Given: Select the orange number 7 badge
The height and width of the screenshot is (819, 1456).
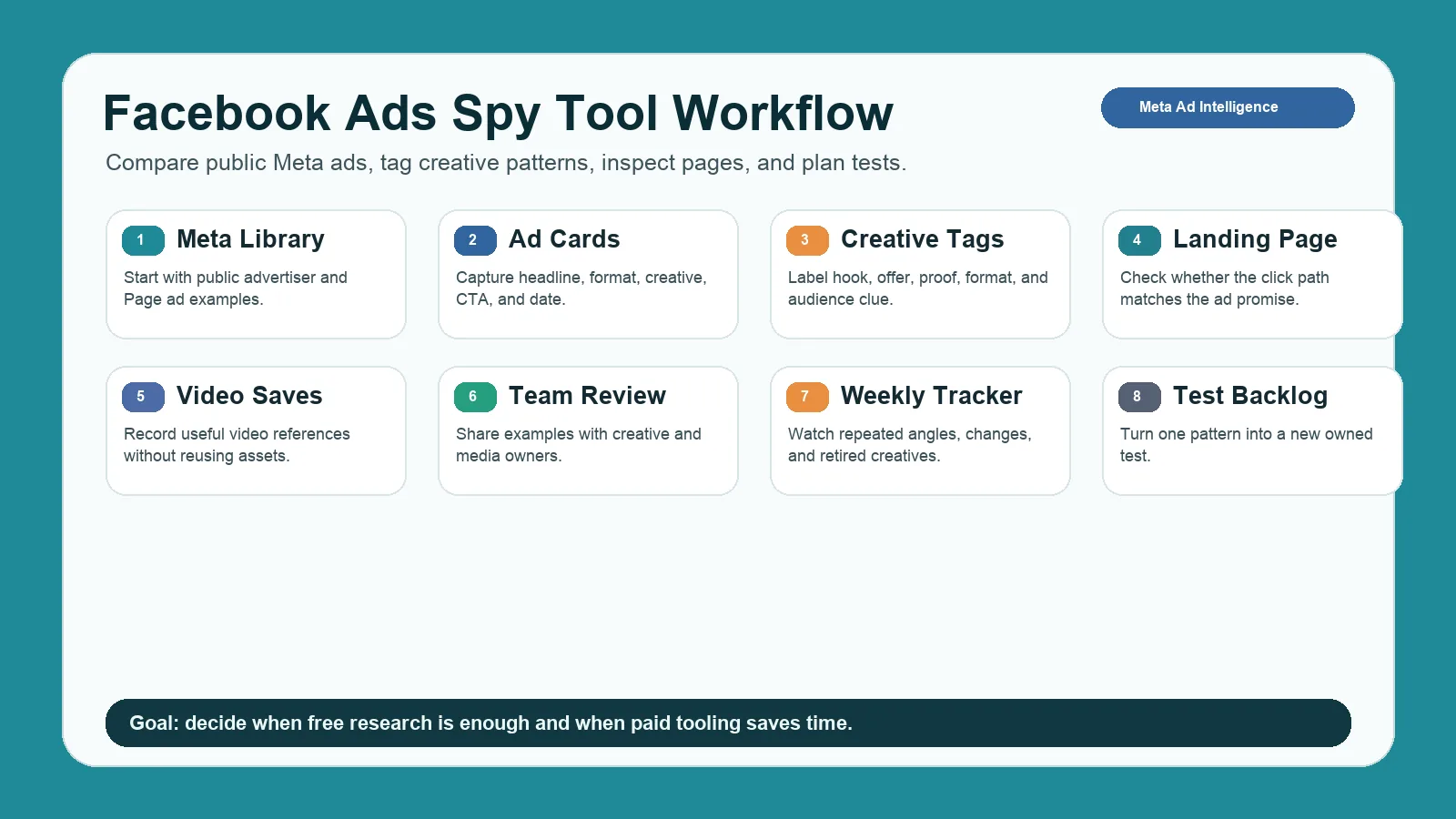Looking at the screenshot, I should pos(807,397).
